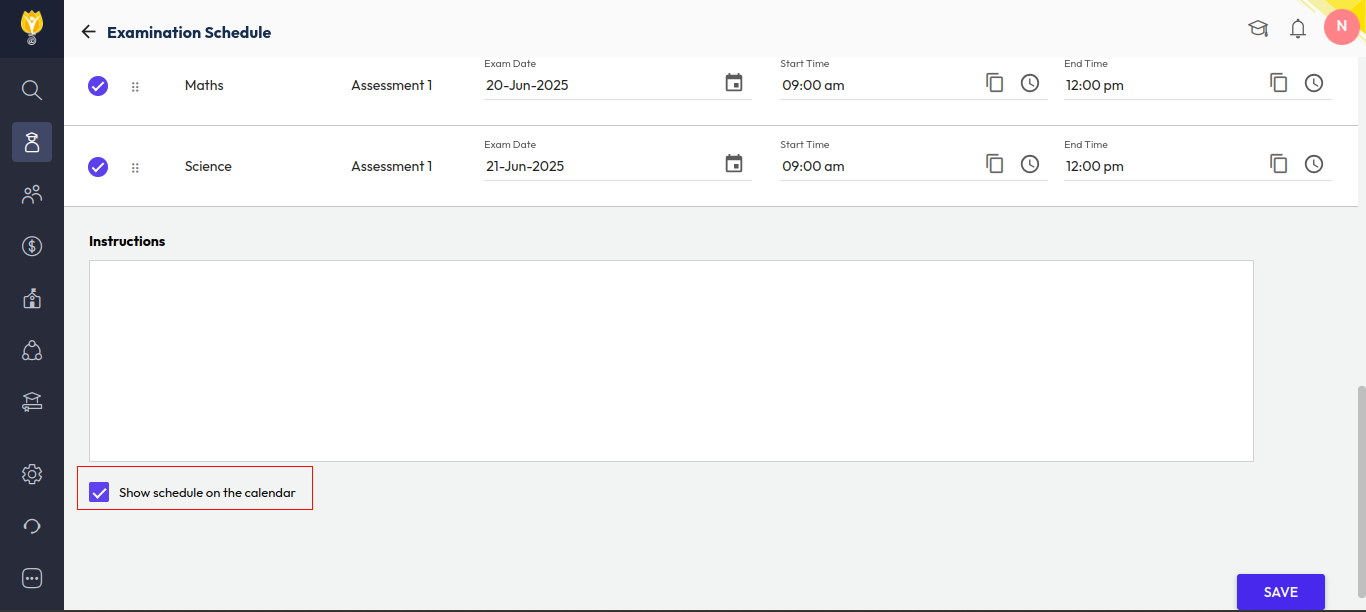Uncheck the Maths exam row
1366x612 pixels.
tap(98, 86)
